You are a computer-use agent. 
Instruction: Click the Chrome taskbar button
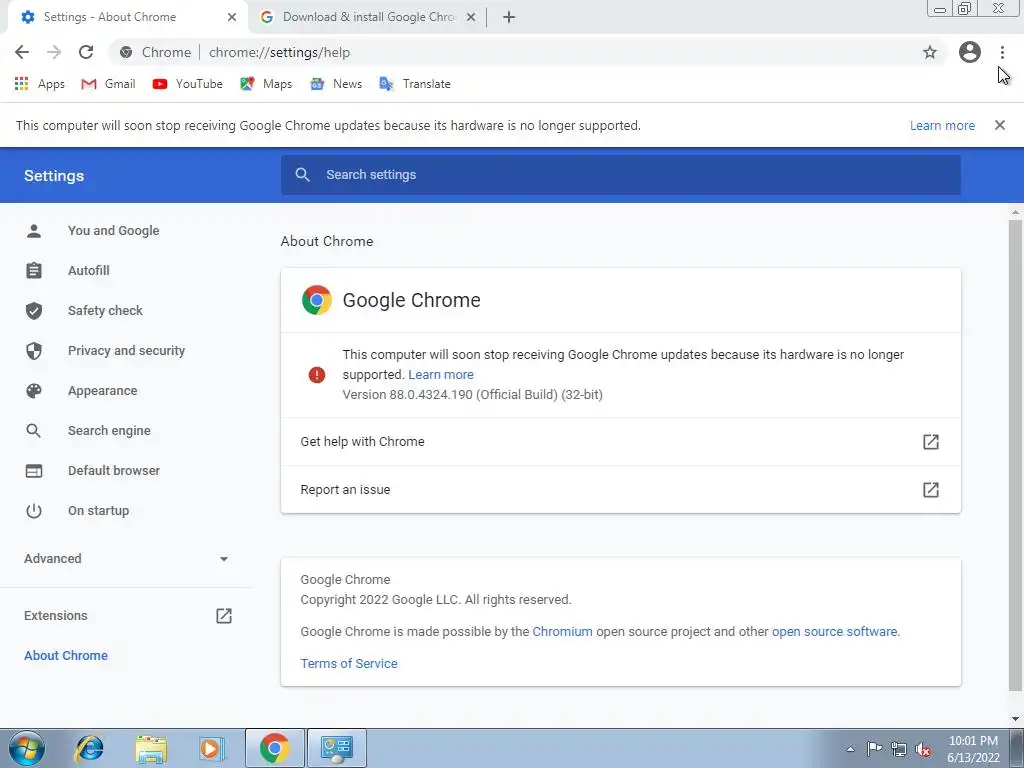click(x=274, y=748)
